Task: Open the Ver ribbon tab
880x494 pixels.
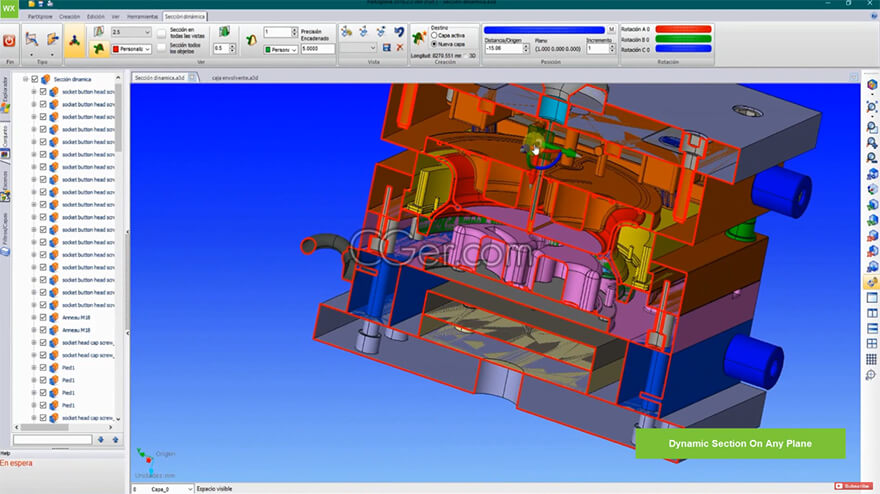Action: click(116, 16)
